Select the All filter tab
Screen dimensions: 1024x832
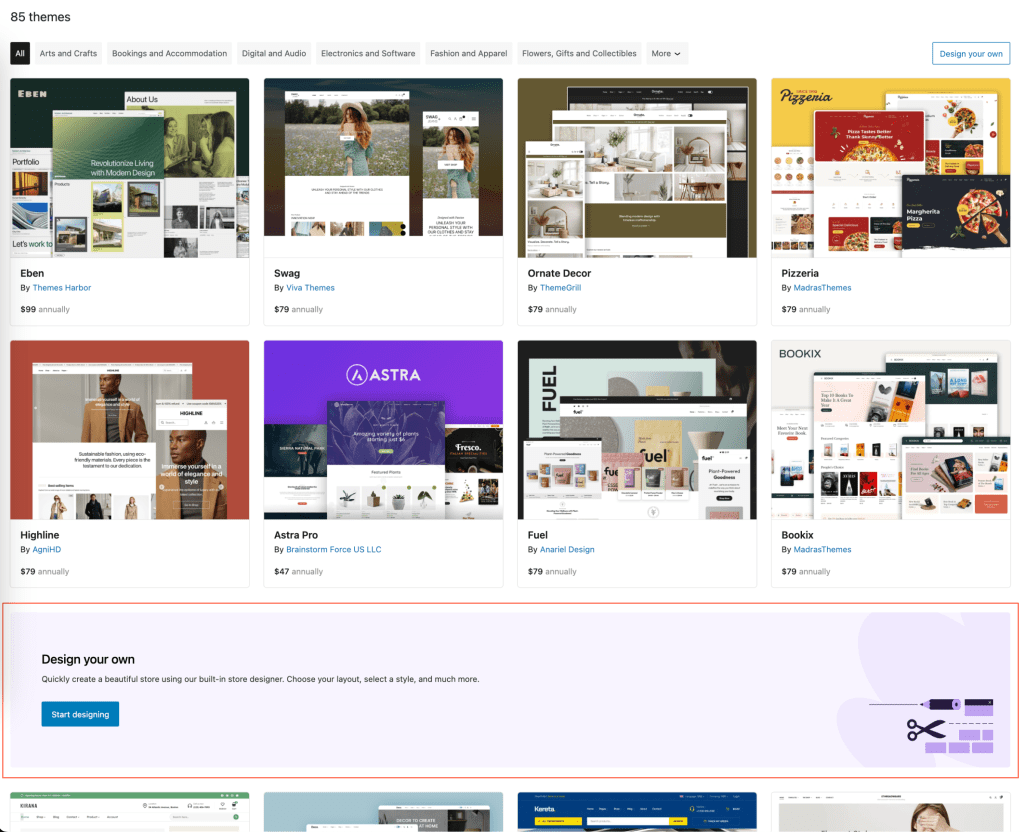click(20, 54)
